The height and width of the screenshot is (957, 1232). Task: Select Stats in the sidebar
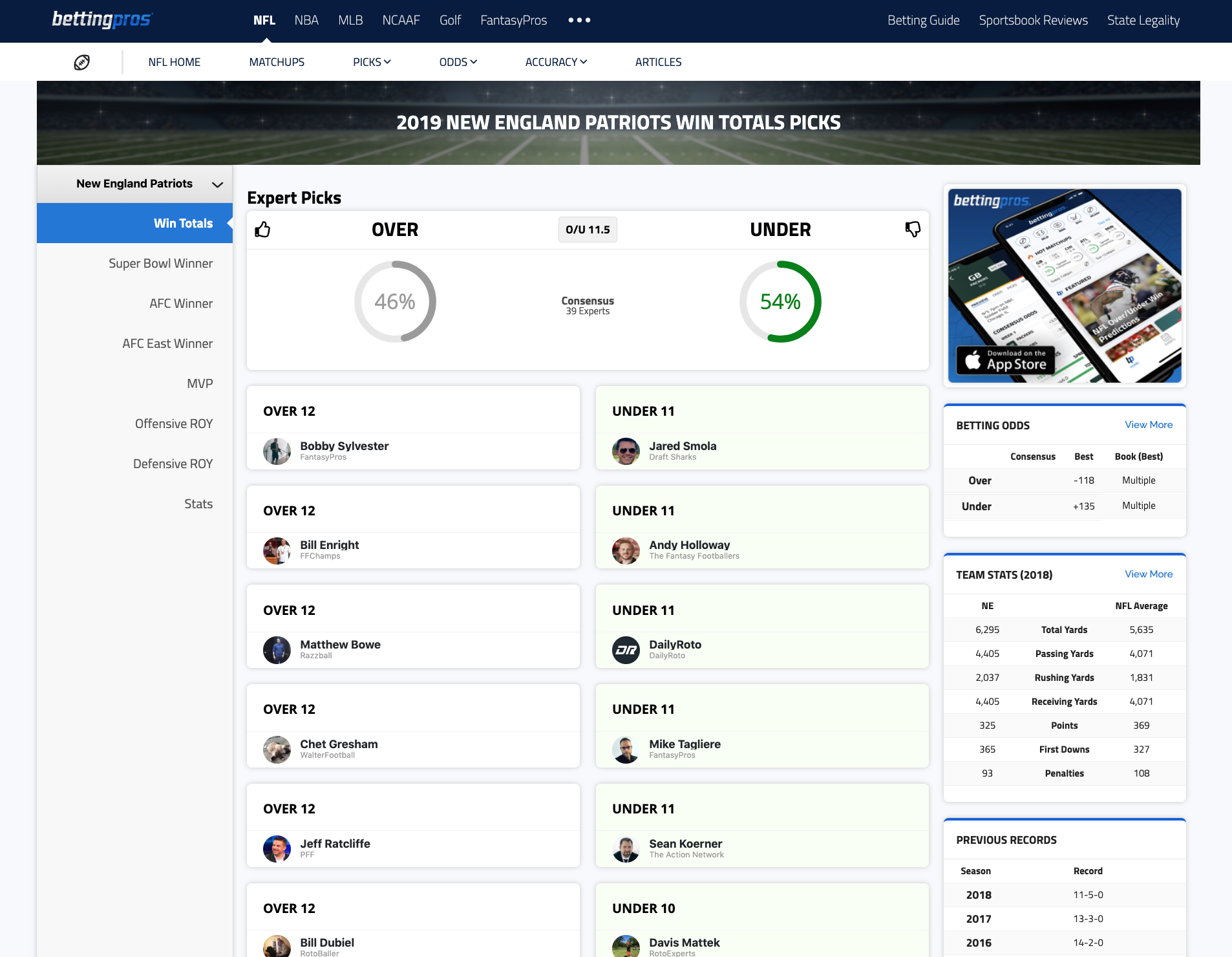[x=198, y=504]
